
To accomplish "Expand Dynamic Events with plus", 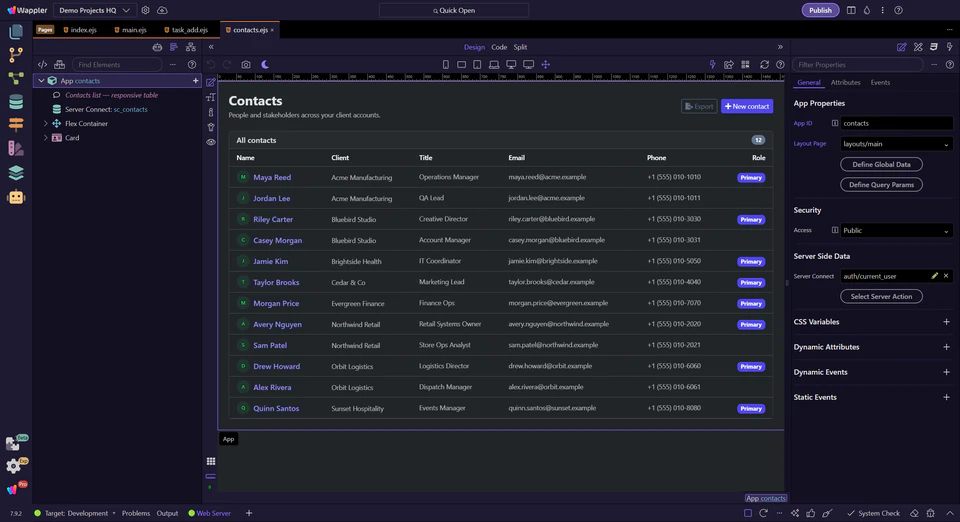I will click(946, 372).
